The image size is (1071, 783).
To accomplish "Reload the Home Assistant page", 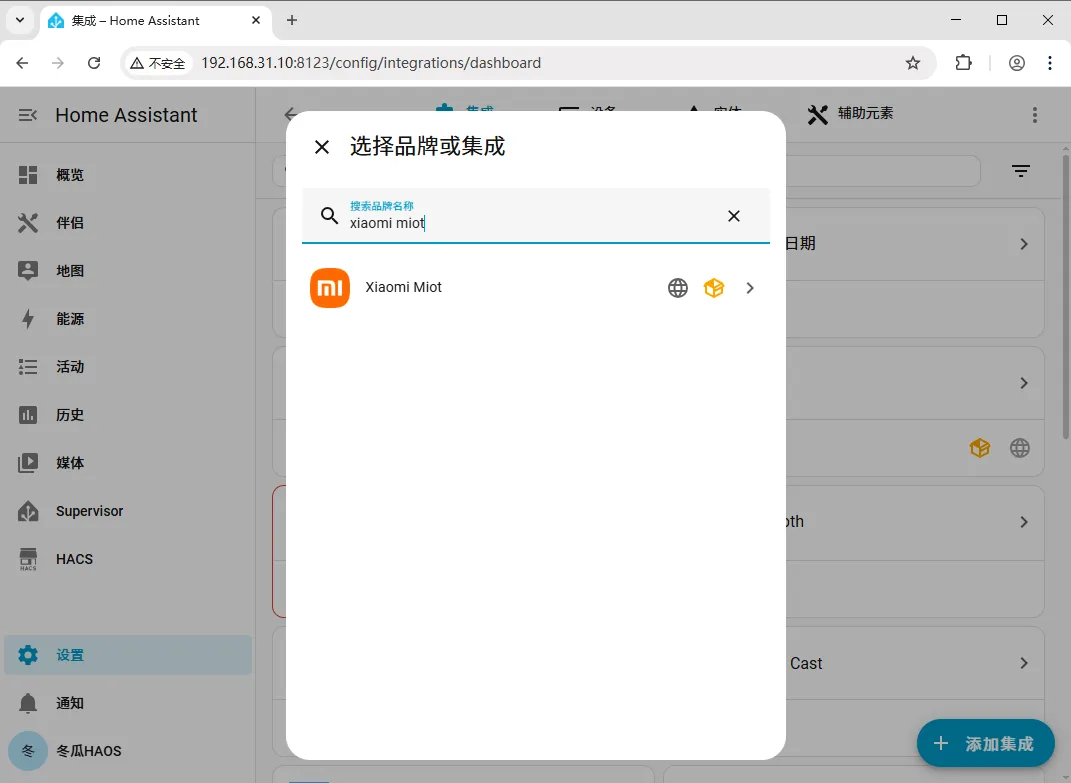I will 94,63.
